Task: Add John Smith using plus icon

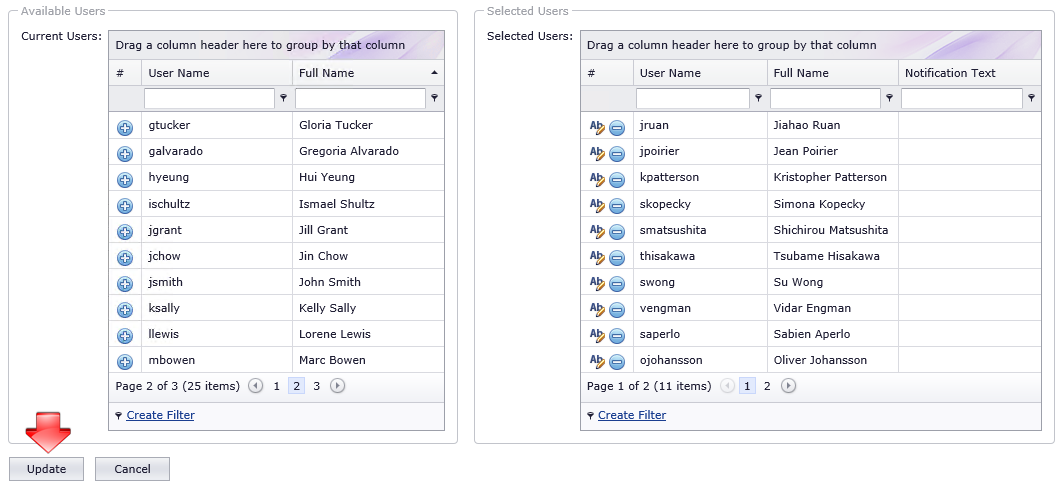Action: [125, 284]
